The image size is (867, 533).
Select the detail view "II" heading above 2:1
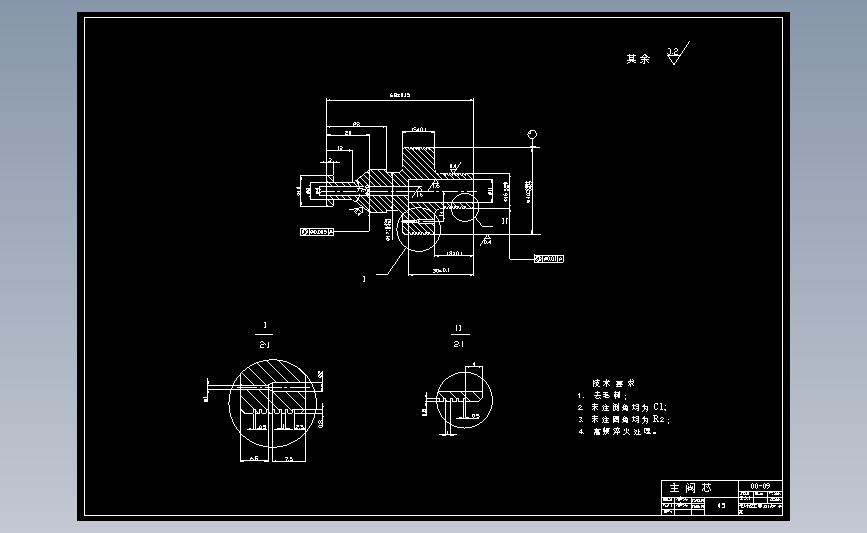(458, 328)
